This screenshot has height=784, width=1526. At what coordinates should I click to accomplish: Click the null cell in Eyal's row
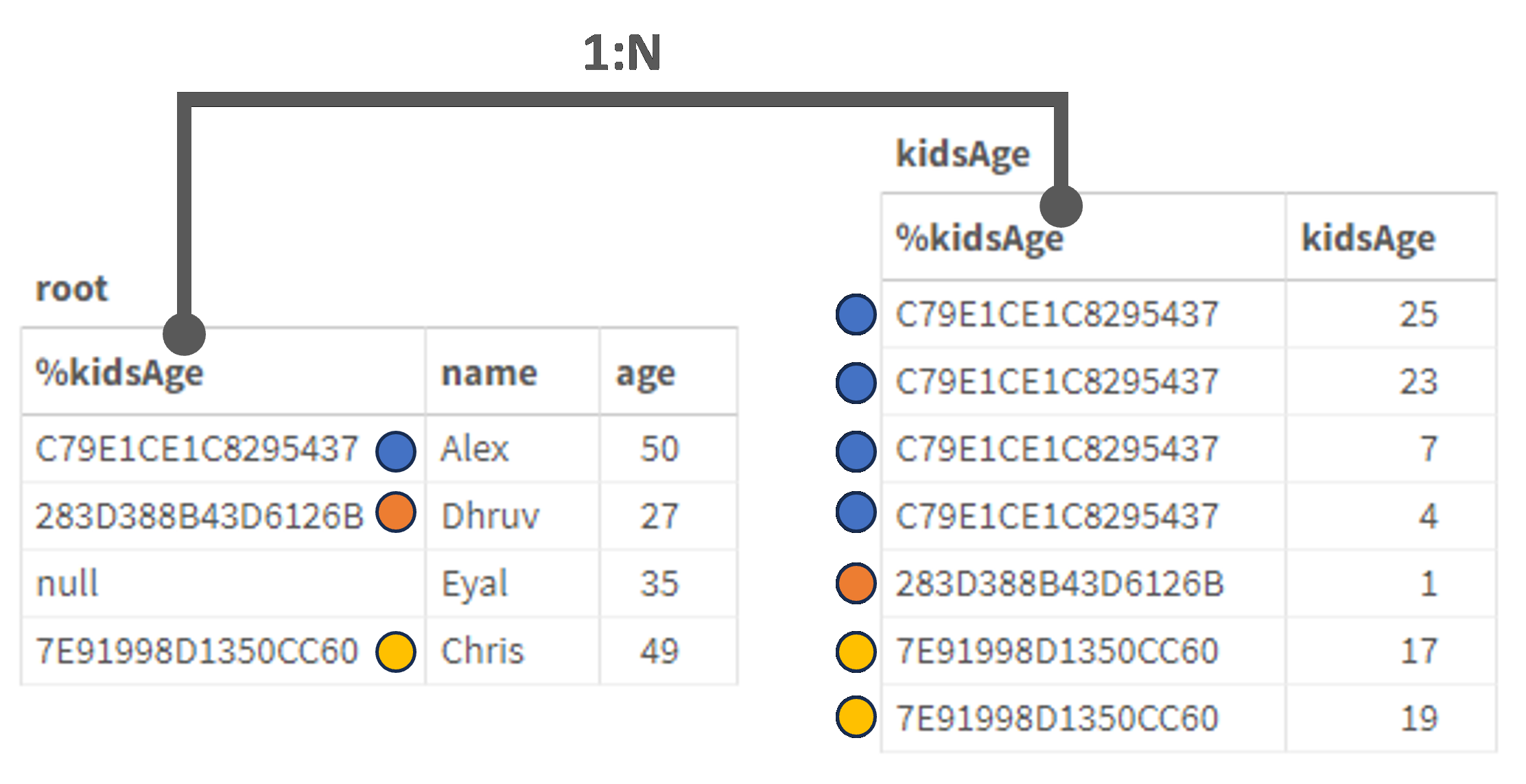click(x=67, y=584)
